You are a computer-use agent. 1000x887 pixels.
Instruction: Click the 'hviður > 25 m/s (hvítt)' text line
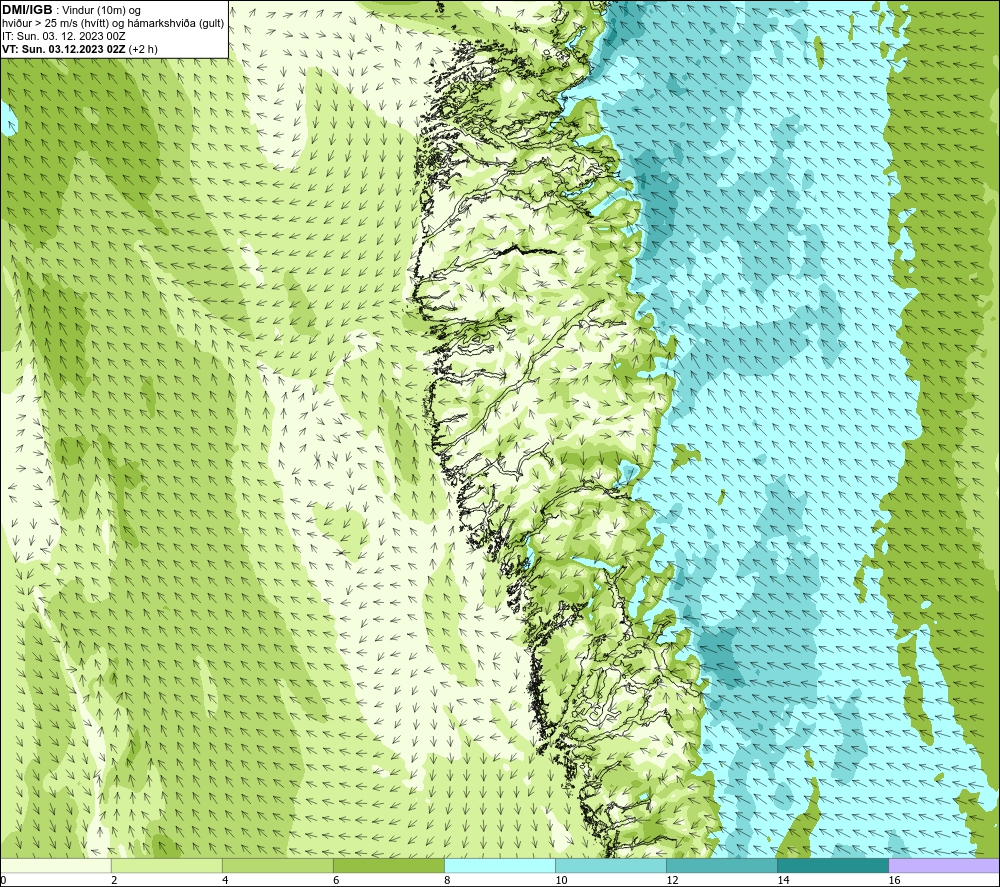pyautogui.click(x=57, y=24)
